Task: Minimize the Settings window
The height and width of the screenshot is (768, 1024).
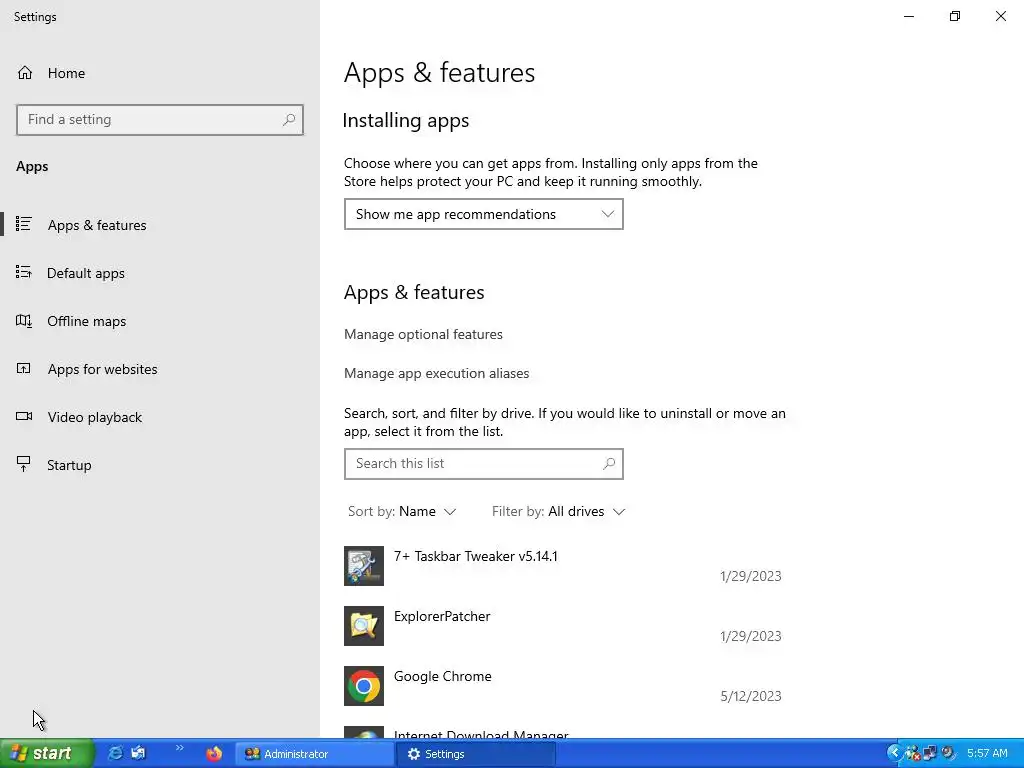Action: click(909, 16)
